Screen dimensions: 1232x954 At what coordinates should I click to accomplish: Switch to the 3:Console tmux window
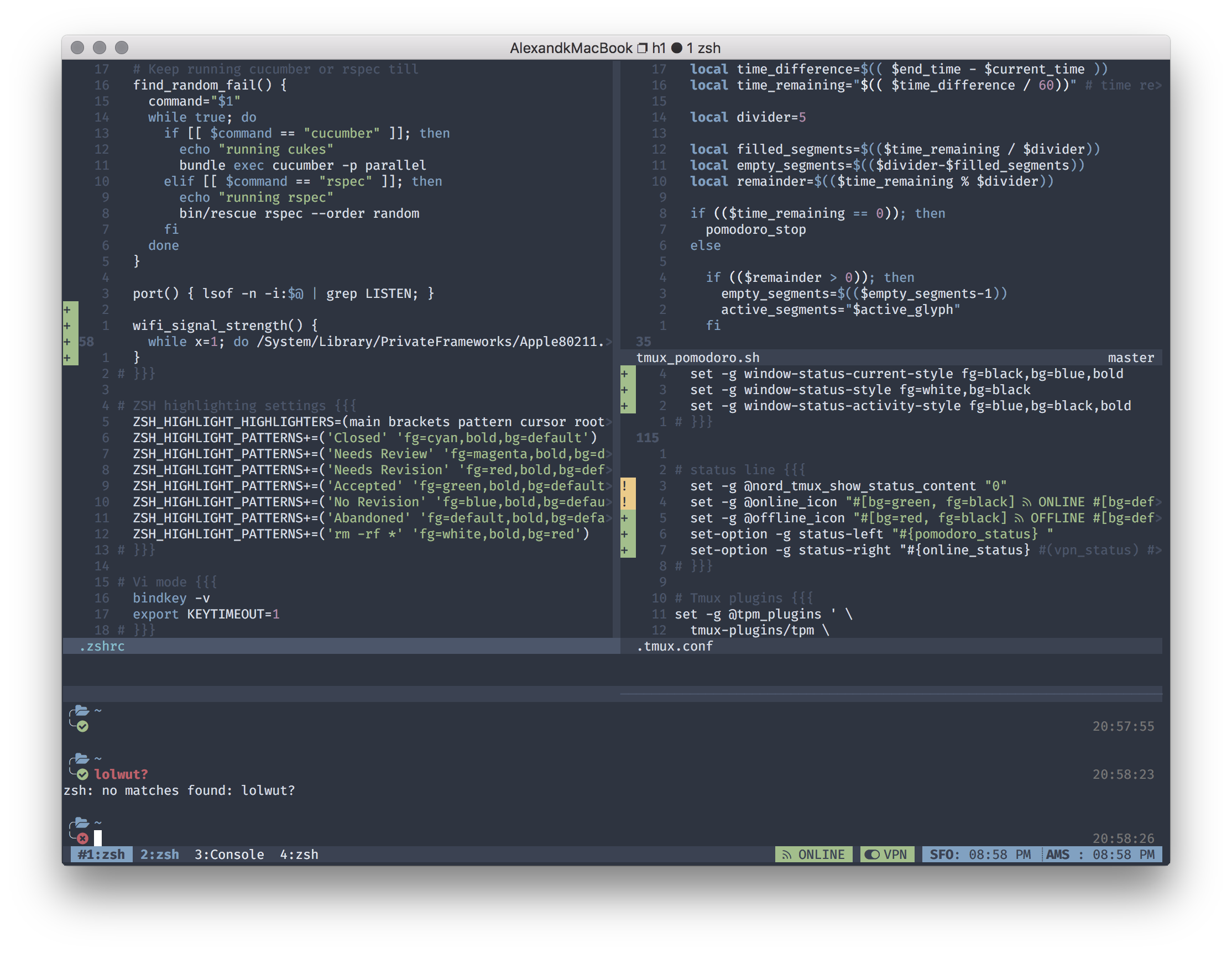click(x=229, y=855)
